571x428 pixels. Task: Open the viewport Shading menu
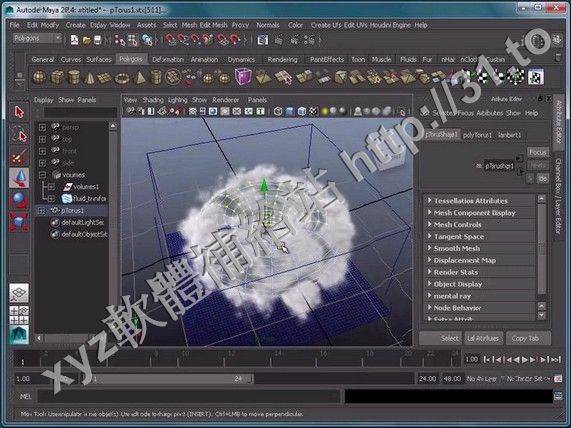pos(153,99)
